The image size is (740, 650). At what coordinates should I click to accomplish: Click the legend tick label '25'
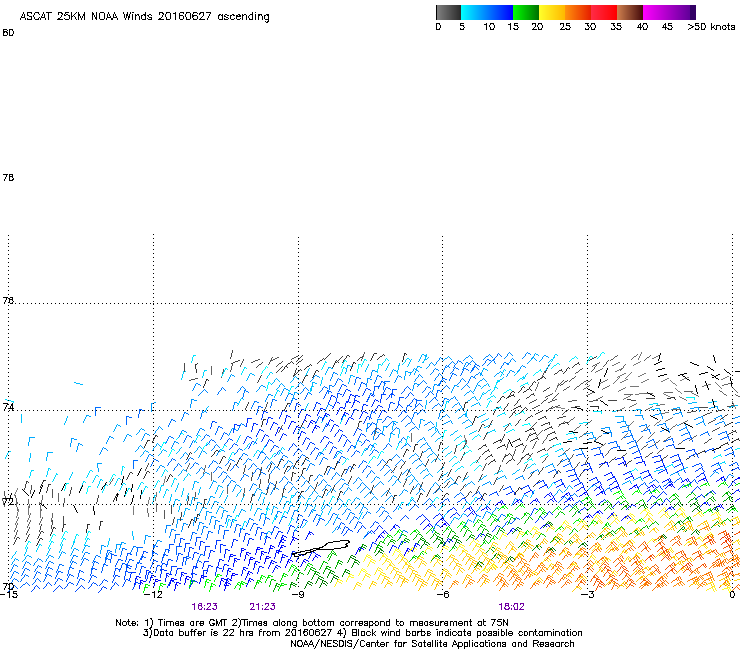[x=565, y=27]
